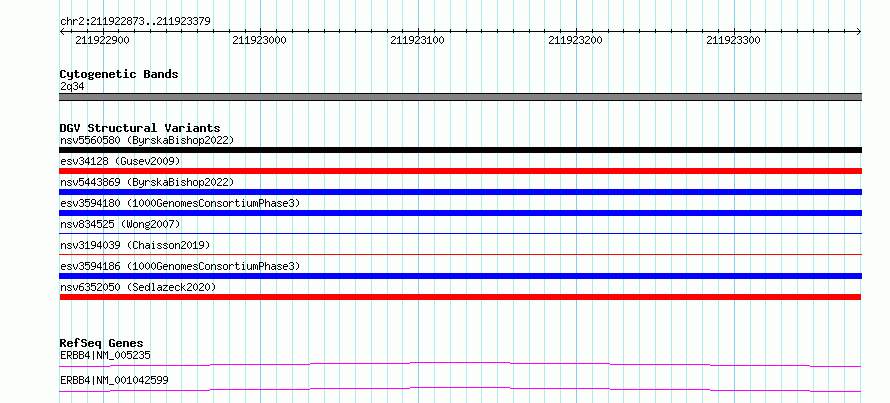Click ruler position 211923100

click(x=418, y=40)
